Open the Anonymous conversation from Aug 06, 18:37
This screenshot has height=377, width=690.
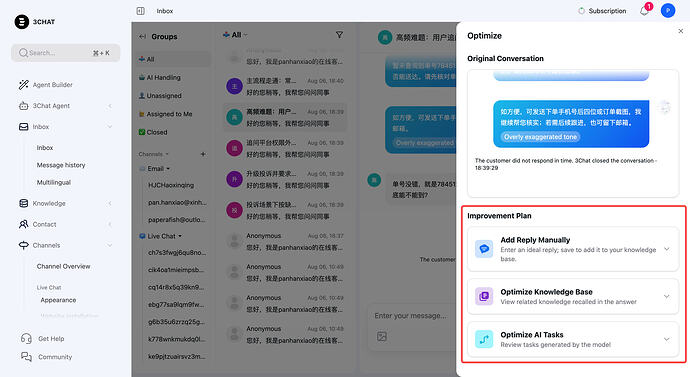click(285, 242)
